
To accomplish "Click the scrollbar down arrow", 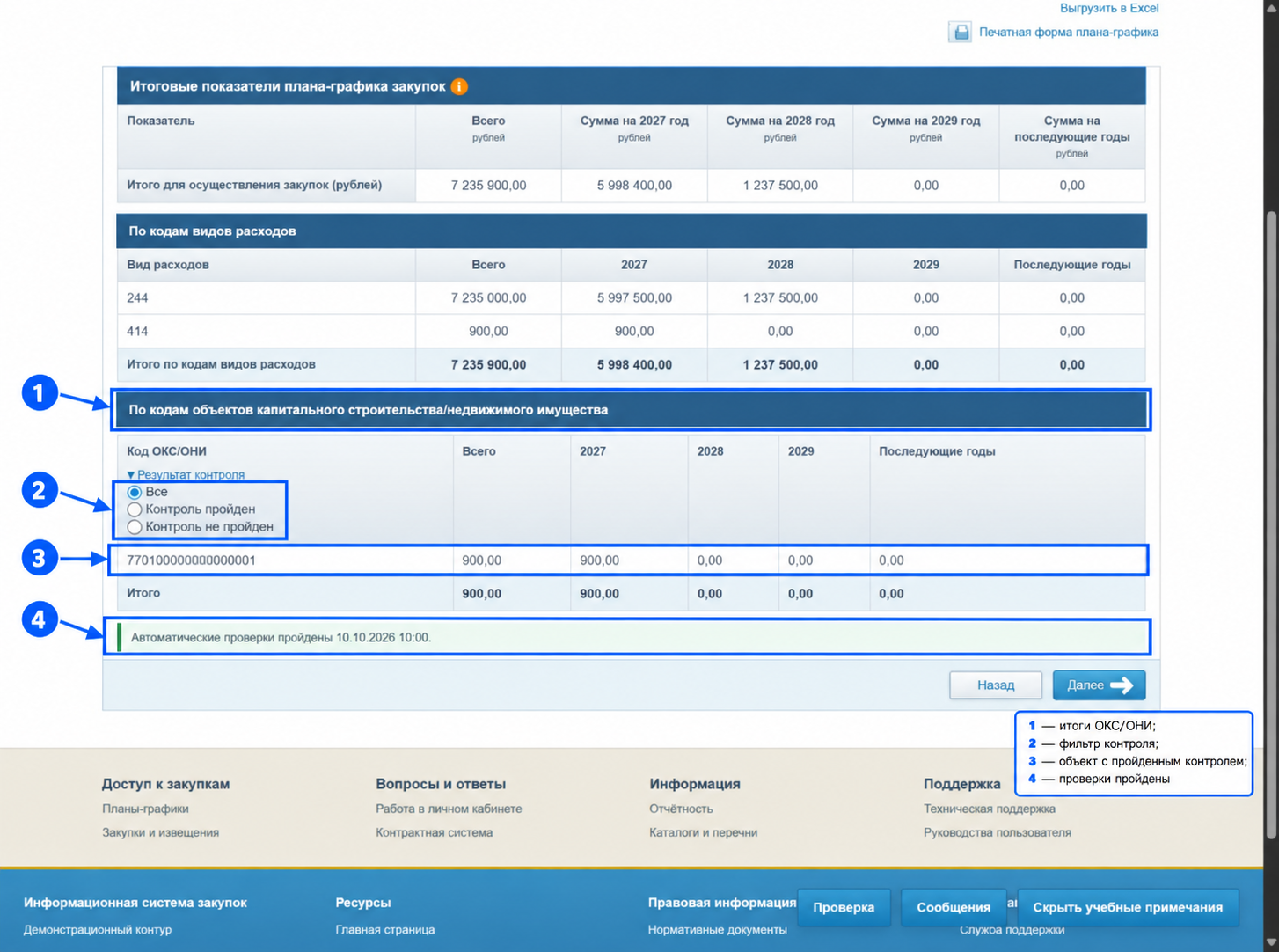I will (1271, 943).
